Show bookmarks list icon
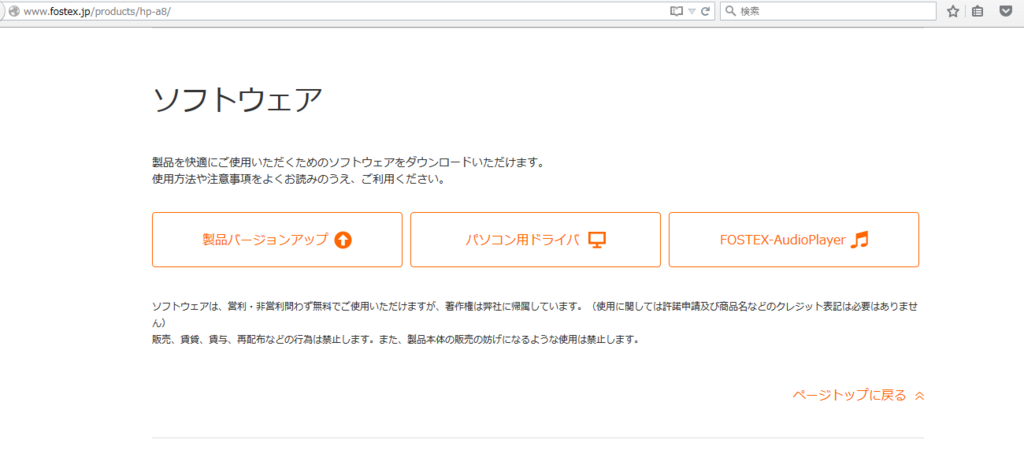This screenshot has height=473, width=1024. [x=978, y=12]
